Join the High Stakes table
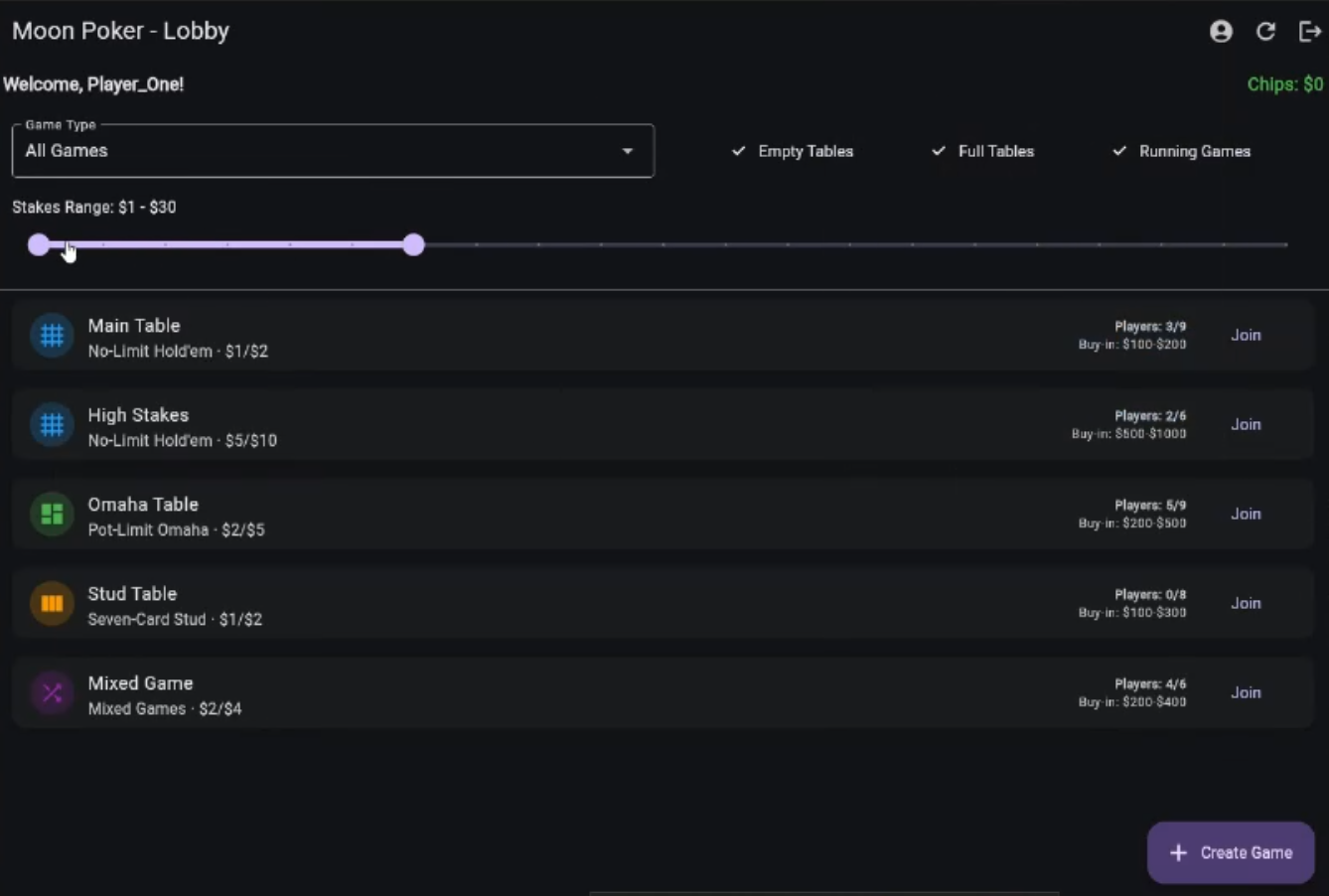 [x=1246, y=424]
